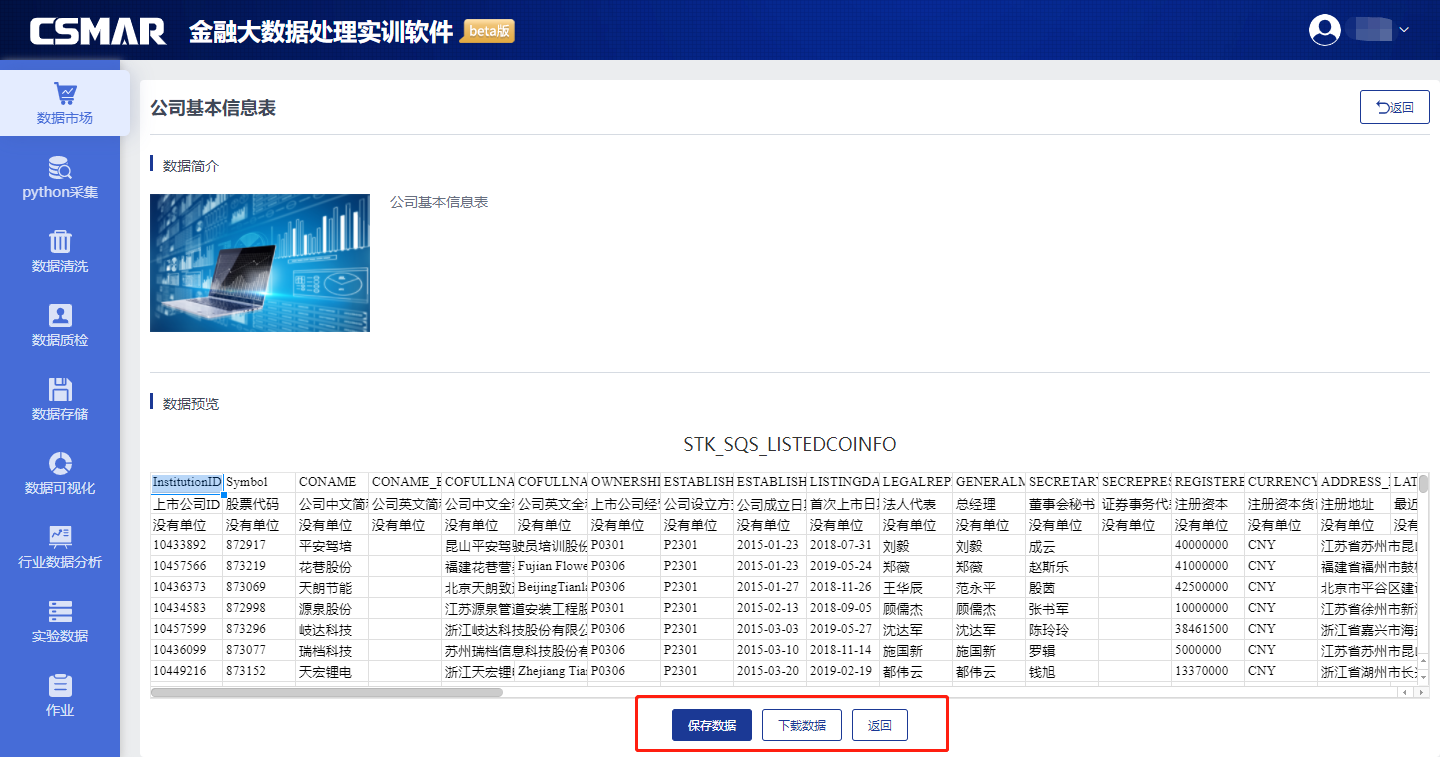
Task: Click the vertical scrollbar of data preview
Action: [x=1423, y=485]
